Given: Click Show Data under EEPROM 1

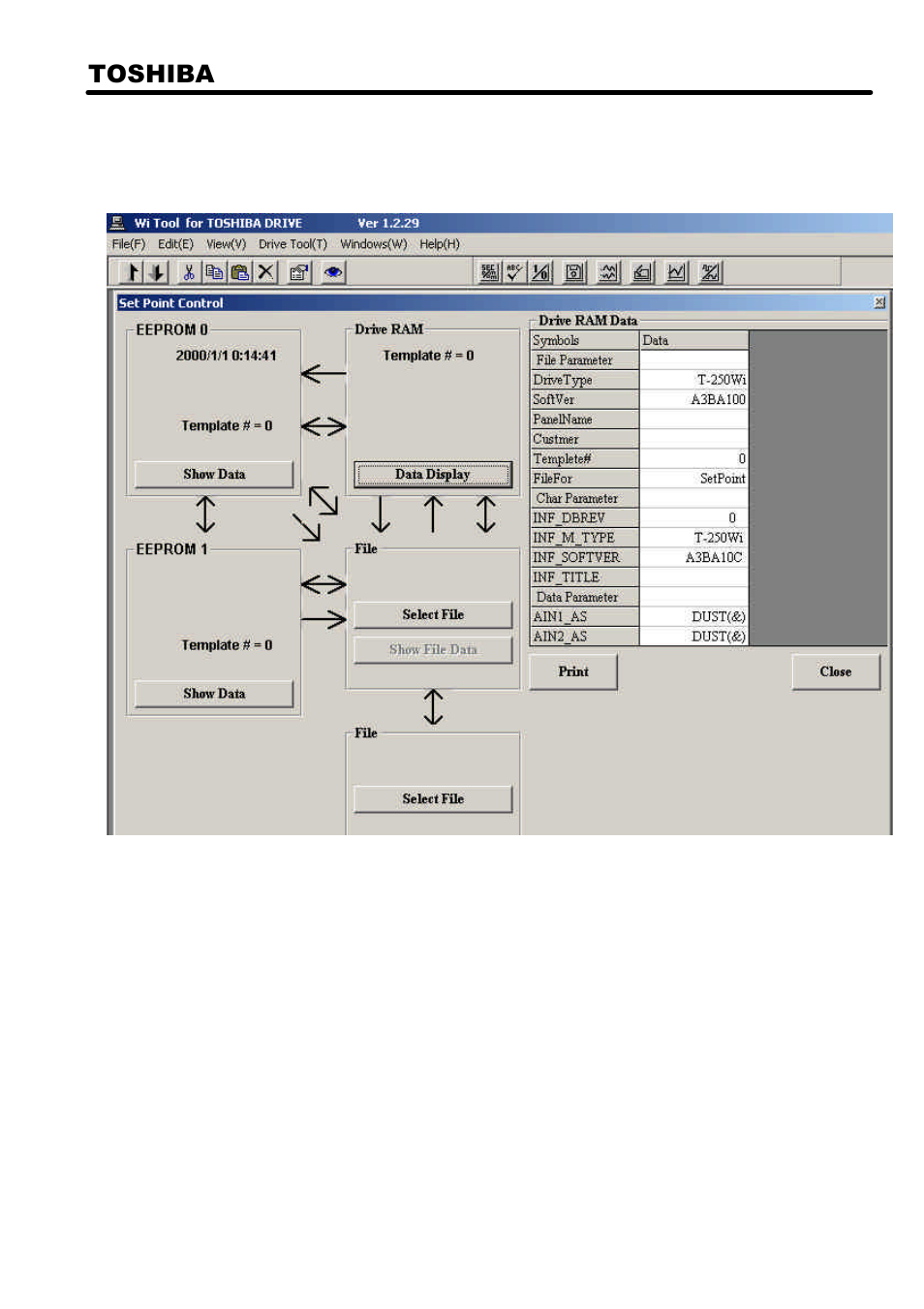Looking at the screenshot, I should [x=214, y=694].
